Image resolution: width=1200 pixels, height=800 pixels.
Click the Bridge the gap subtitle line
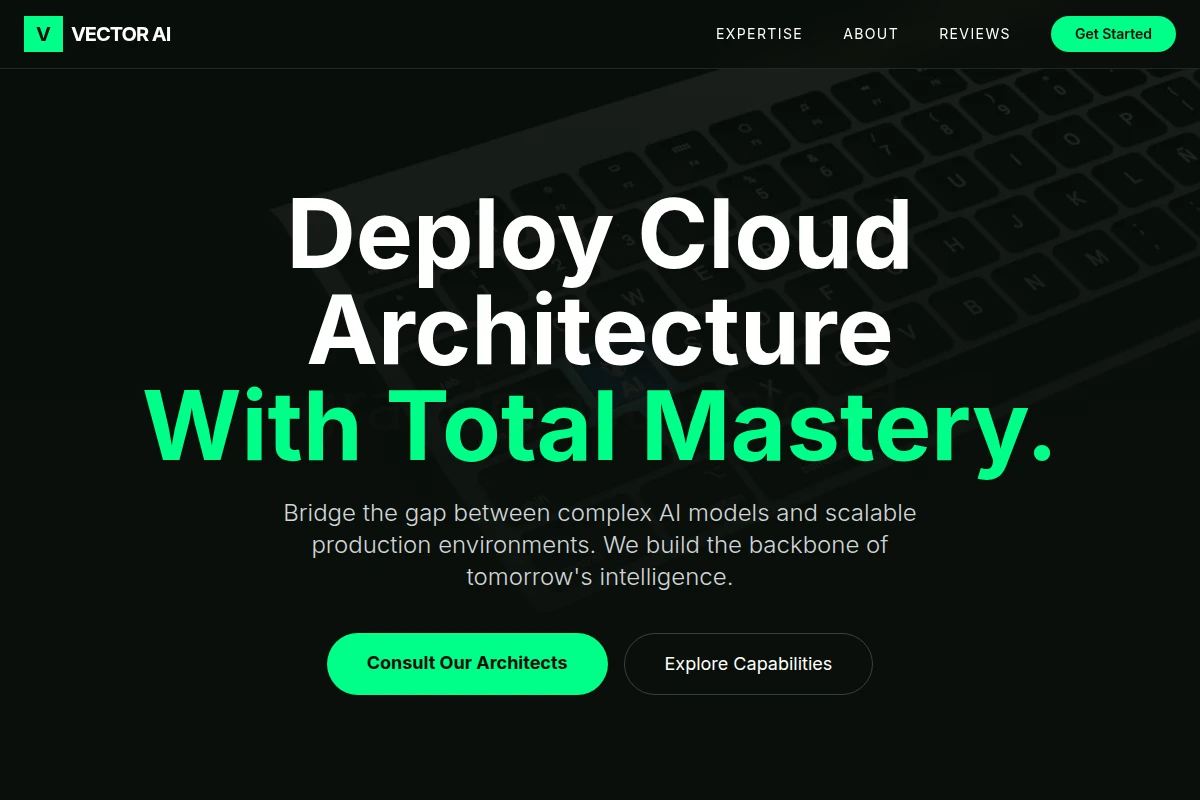(x=600, y=513)
